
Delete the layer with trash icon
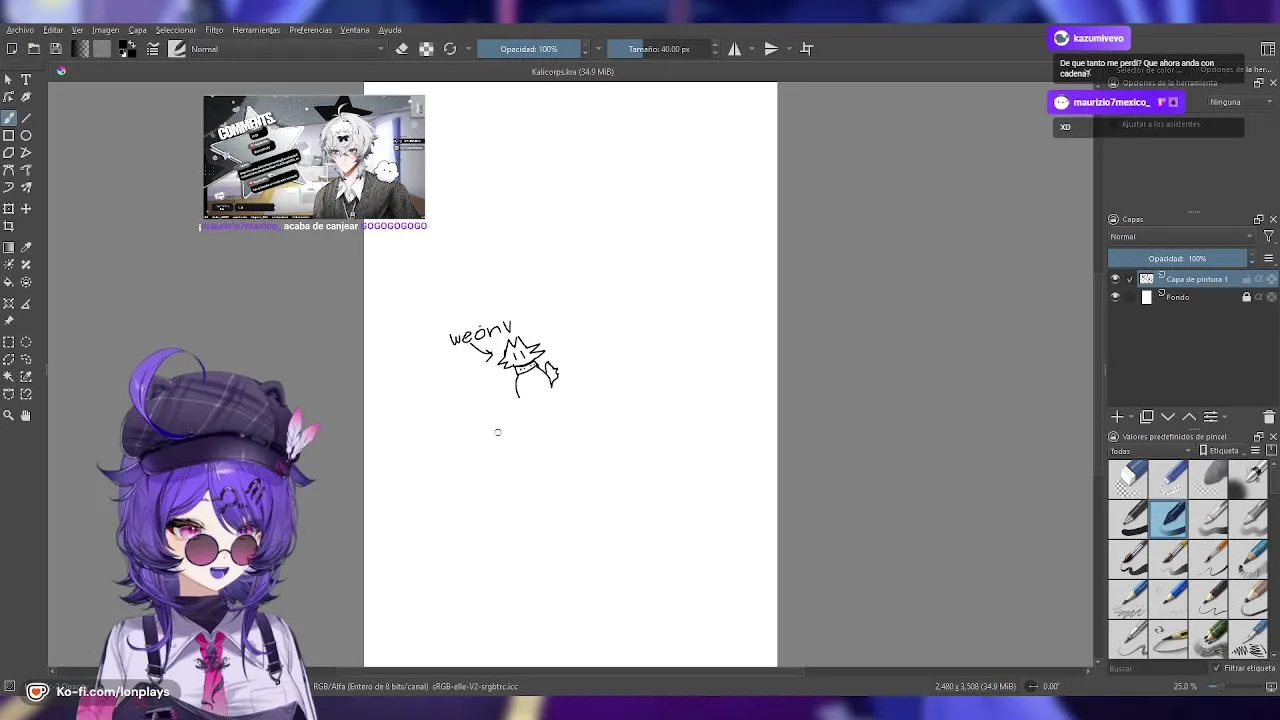click(x=1269, y=417)
